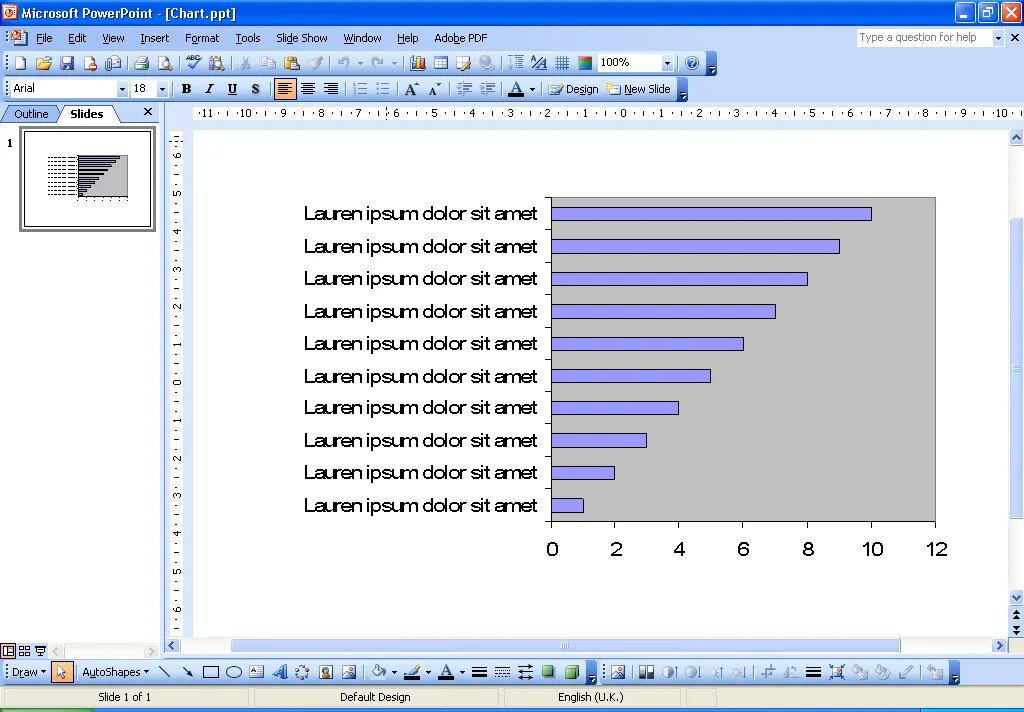1024x712 pixels.
Task: Click the Line Color brush swatch
Action: click(x=412, y=672)
